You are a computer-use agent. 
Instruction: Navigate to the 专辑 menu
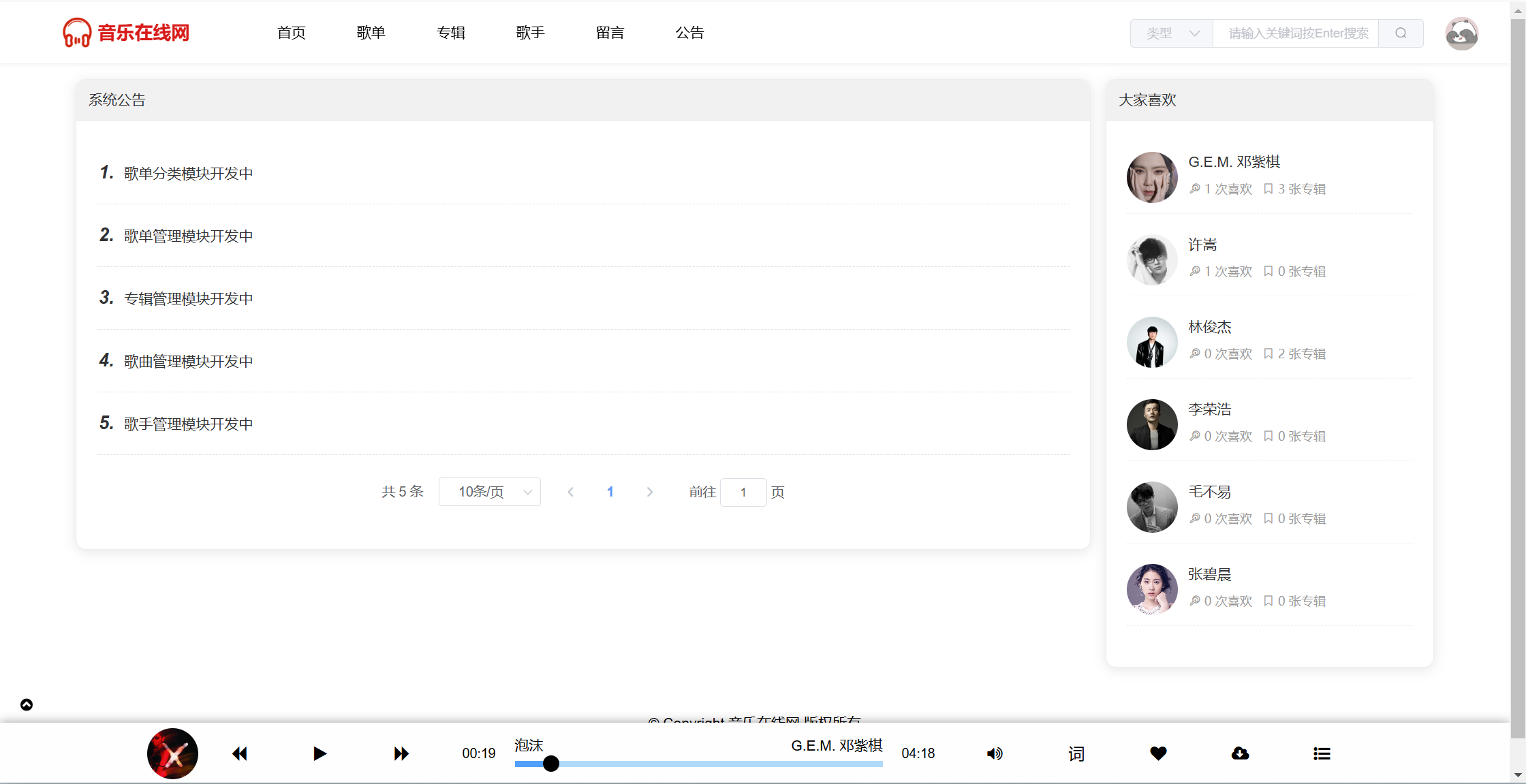point(450,33)
